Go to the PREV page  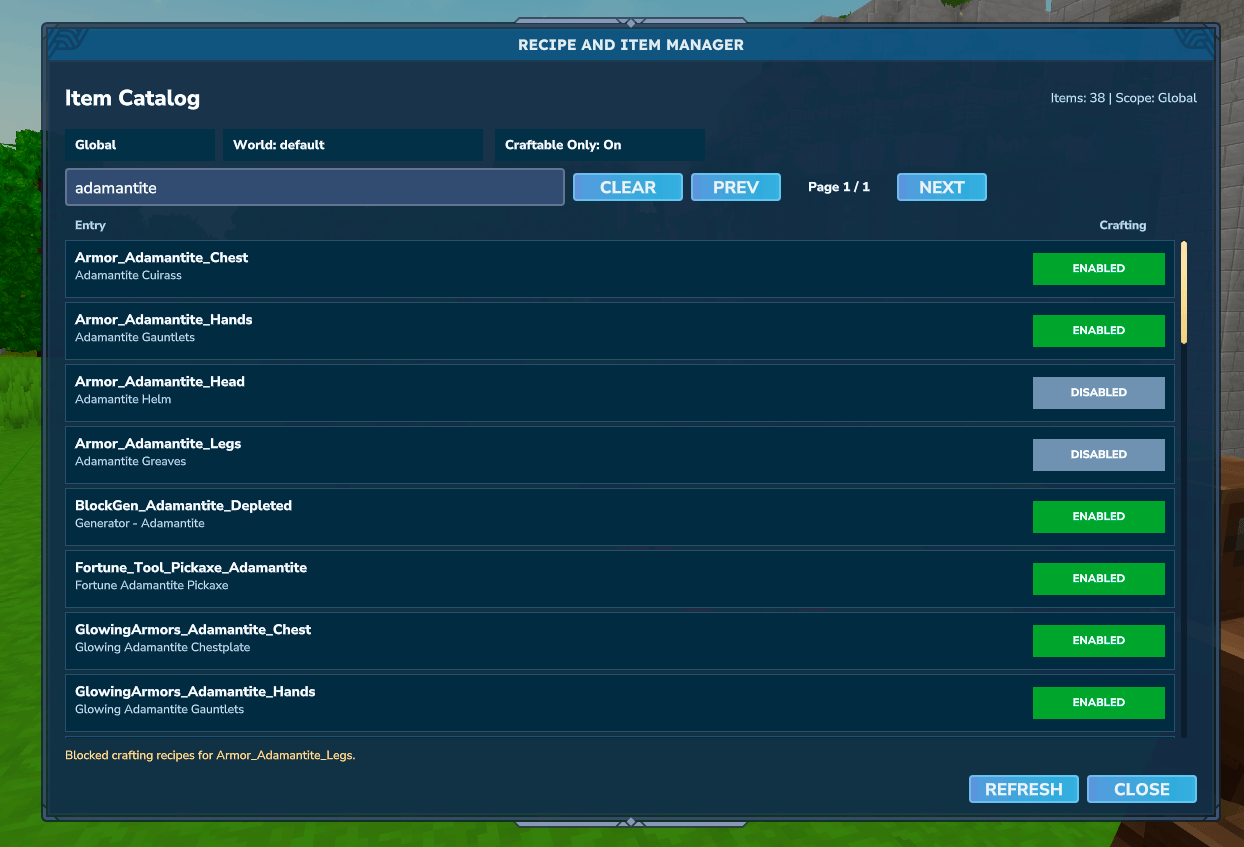coord(736,187)
